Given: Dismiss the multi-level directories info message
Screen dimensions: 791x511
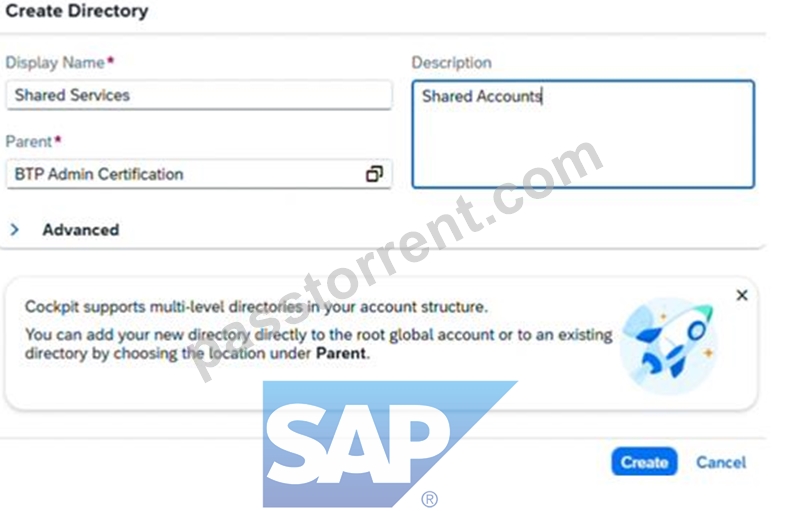Looking at the screenshot, I should 742,295.
